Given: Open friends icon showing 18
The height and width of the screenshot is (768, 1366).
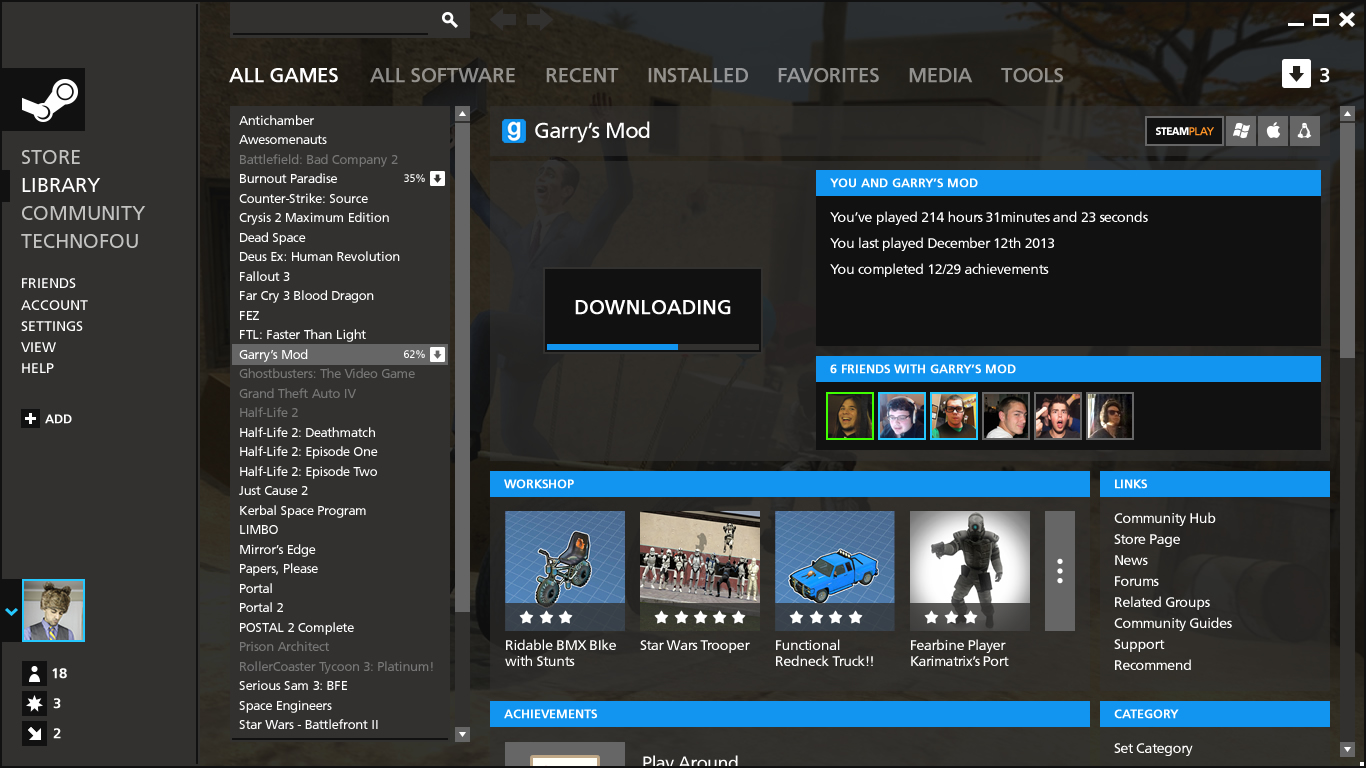Looking at the screenshot, I should (x=34, y=673).
